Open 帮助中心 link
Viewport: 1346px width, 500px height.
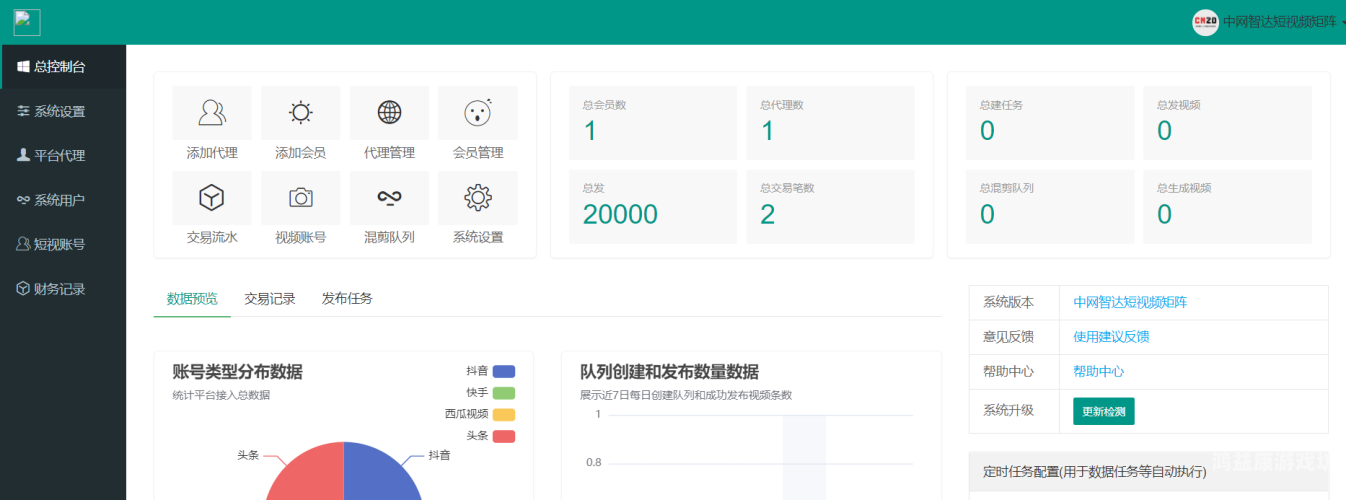click(x=1098, y=371)
